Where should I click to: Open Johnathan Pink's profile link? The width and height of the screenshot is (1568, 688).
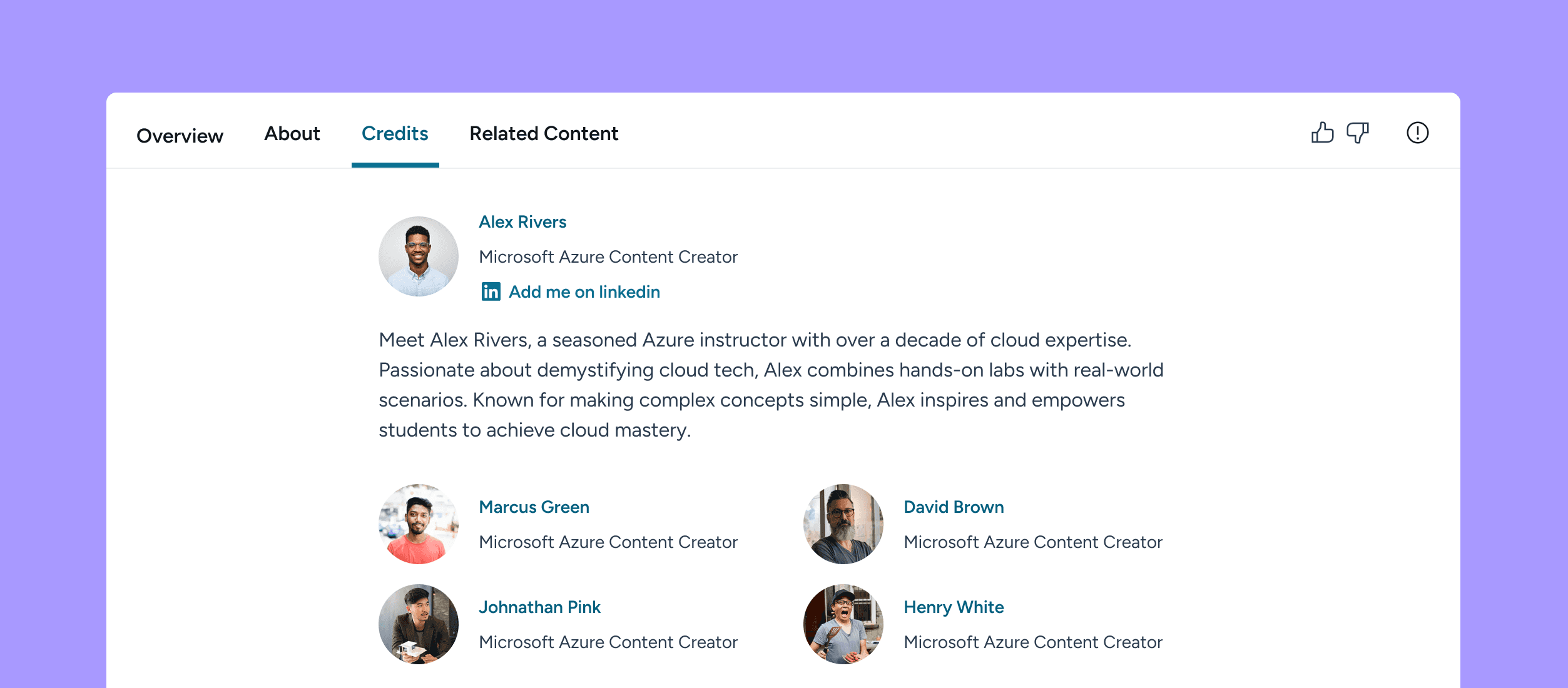click(x=539, y=607)
